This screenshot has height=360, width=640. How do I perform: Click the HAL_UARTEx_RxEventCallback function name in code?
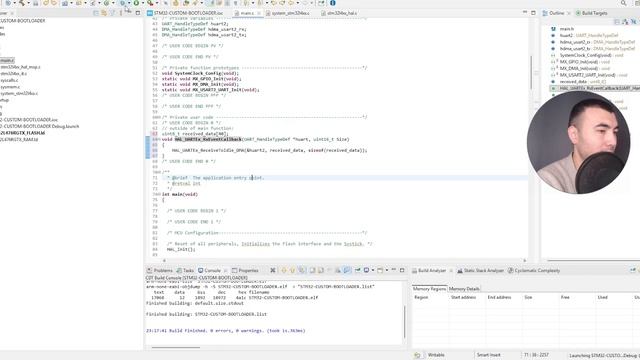pyautogui.click(x=208, y=139)
